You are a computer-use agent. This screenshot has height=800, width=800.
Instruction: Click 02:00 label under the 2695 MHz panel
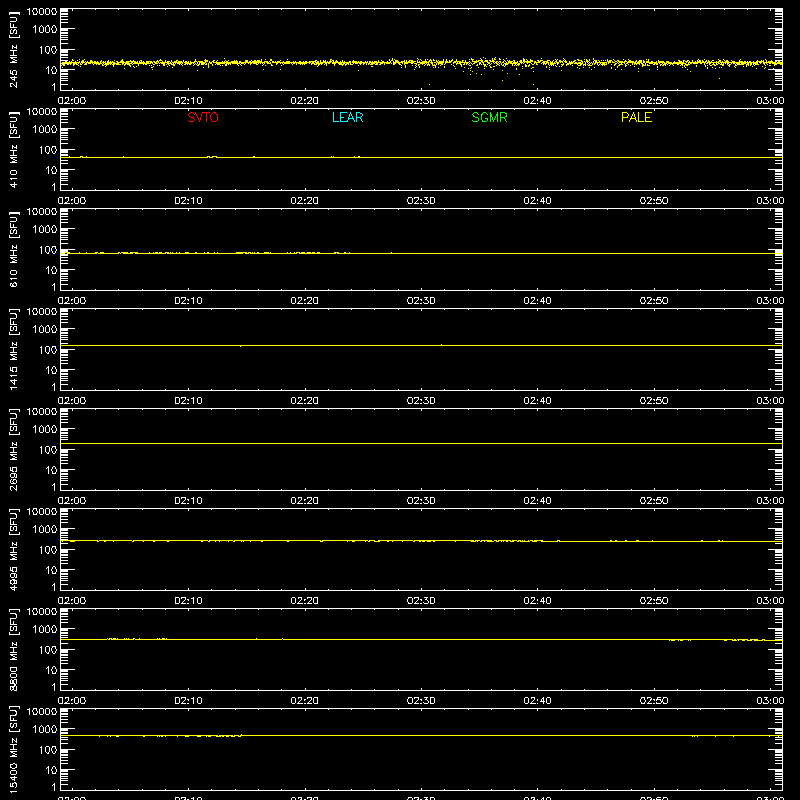tap(72, 501)
